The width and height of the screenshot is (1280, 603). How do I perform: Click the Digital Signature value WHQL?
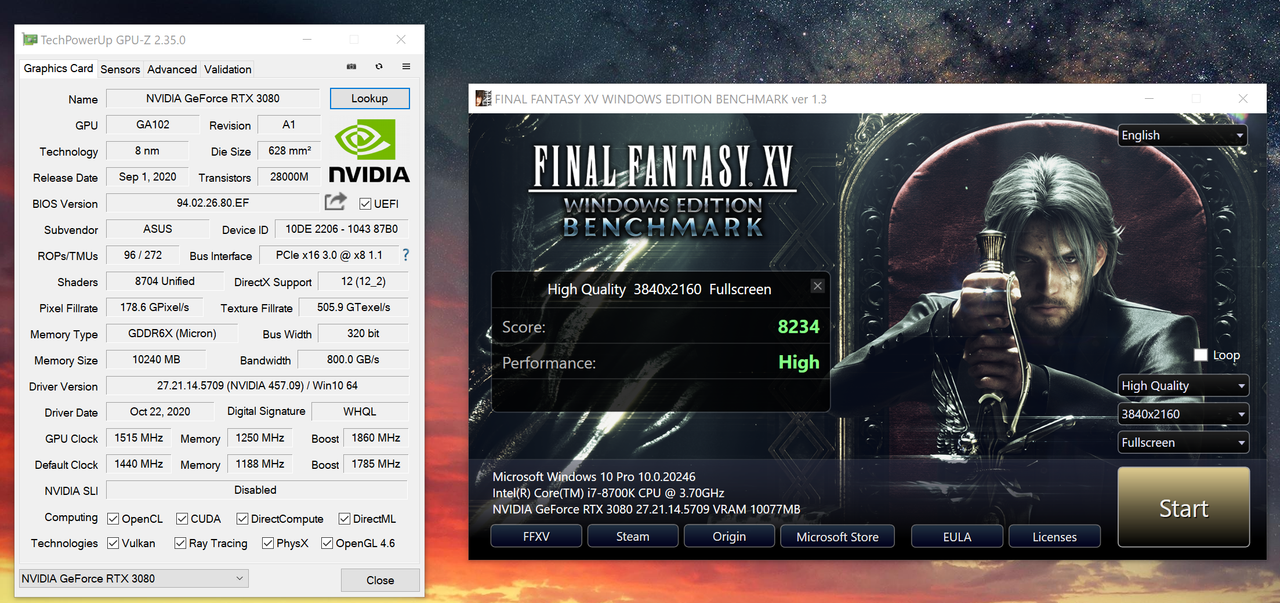pos(360,412)
